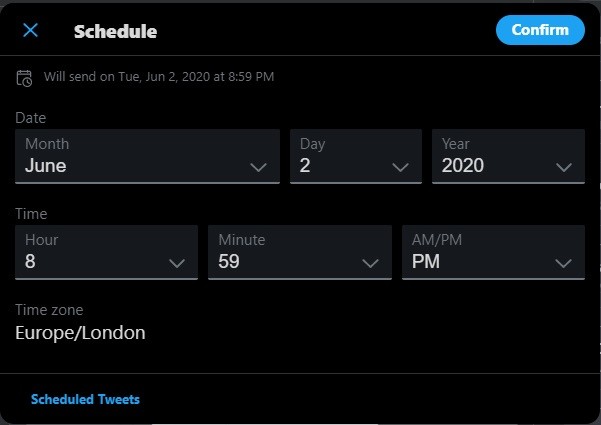The image size is (601, 425).
Task: Open the Scheduled Tweets link
Action: click(85, 399)
